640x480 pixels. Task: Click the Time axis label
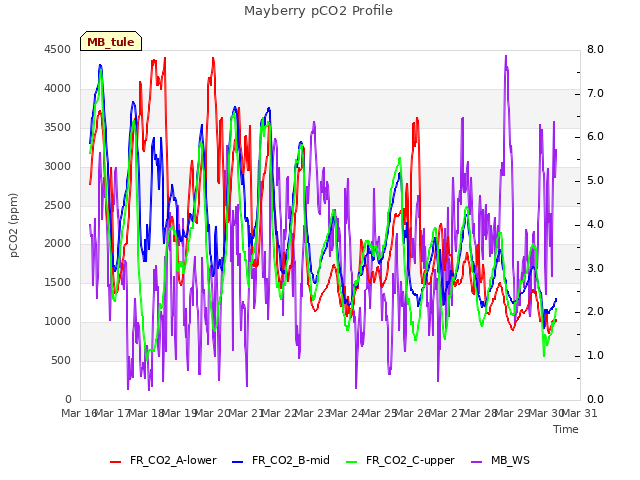(566, 429)
